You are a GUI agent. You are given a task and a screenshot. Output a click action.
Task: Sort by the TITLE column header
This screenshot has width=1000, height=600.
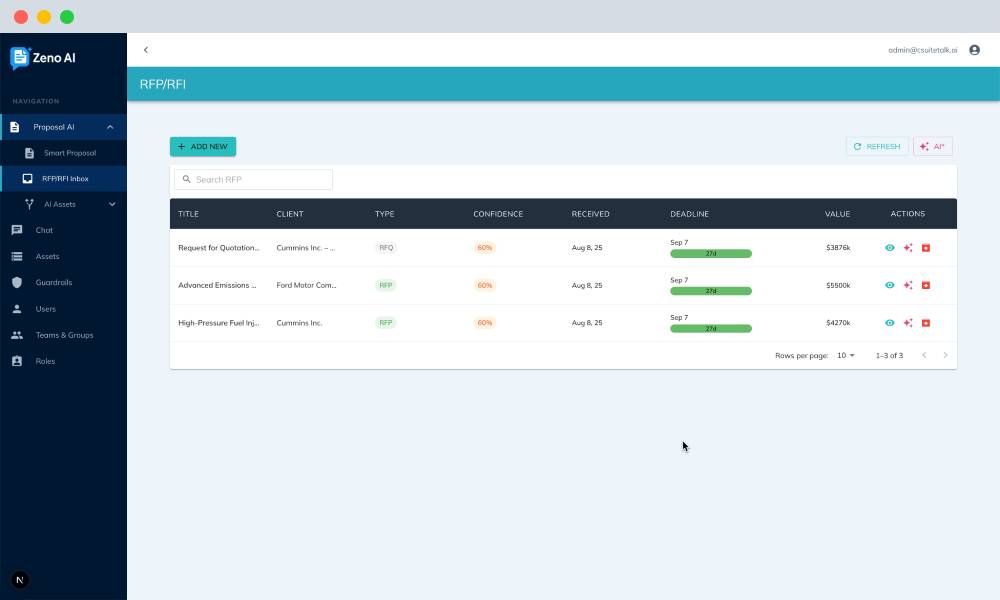click(x=188, y=214)
